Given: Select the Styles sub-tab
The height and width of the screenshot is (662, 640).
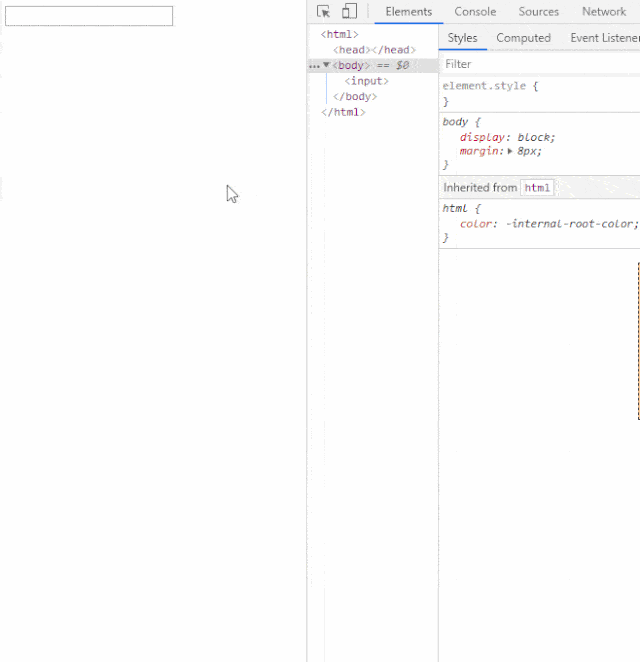Looking at the screenshot, I should pos(462,38).
